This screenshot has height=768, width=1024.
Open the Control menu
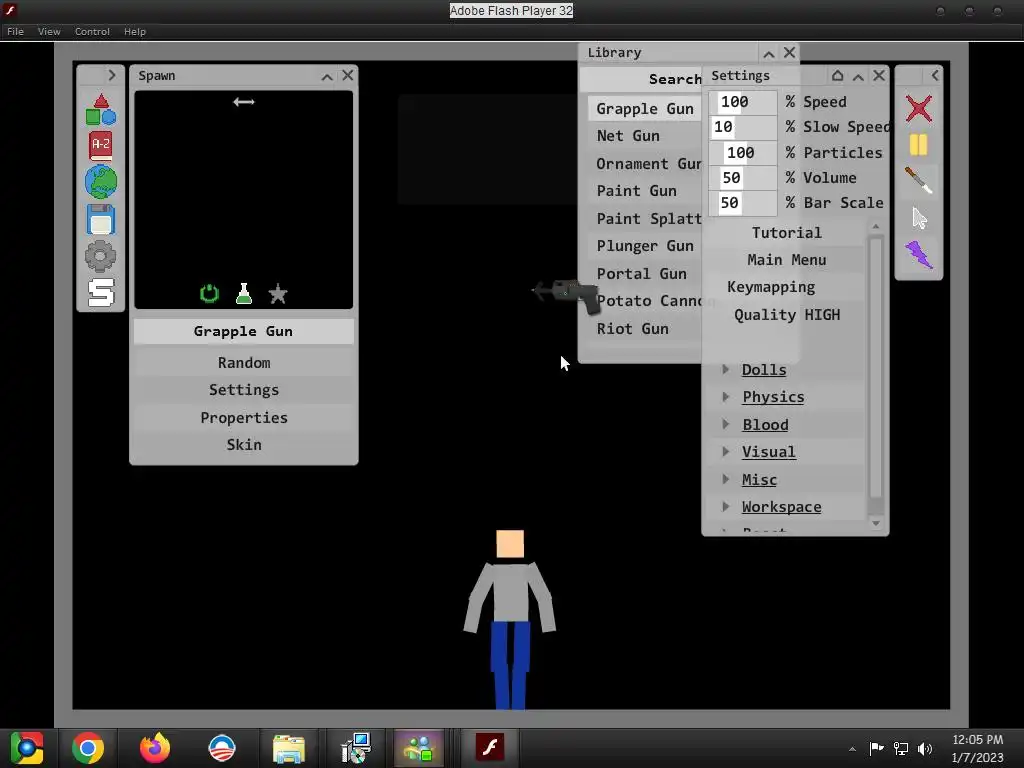pyautogui.click(x=92, y=31)
